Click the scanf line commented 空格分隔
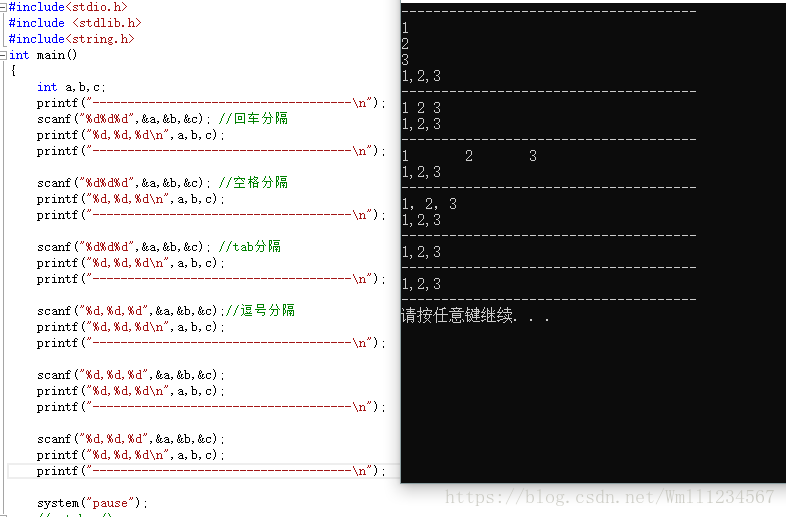The width and height of the screenshot is (786, 517). click(x=162, y=183)
